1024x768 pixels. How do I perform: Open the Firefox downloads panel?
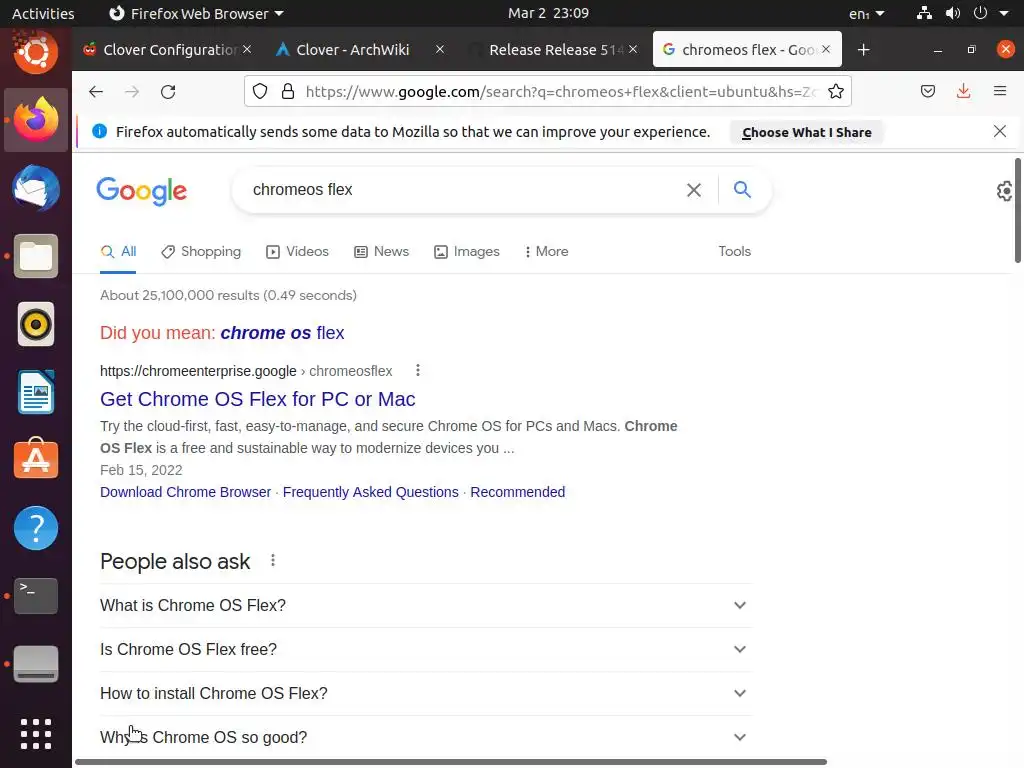click(x=963, y=91)
